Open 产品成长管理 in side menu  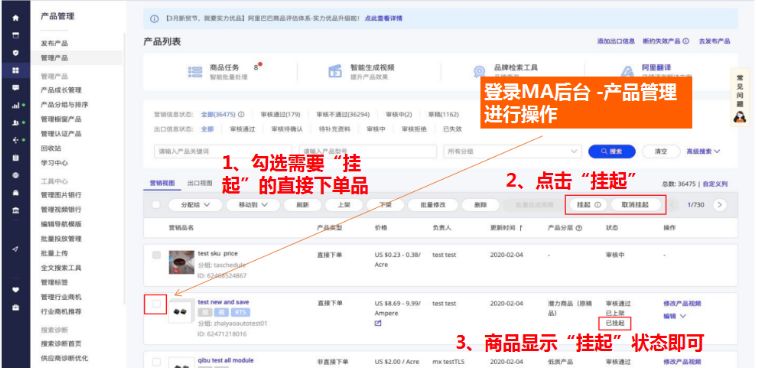61,90
